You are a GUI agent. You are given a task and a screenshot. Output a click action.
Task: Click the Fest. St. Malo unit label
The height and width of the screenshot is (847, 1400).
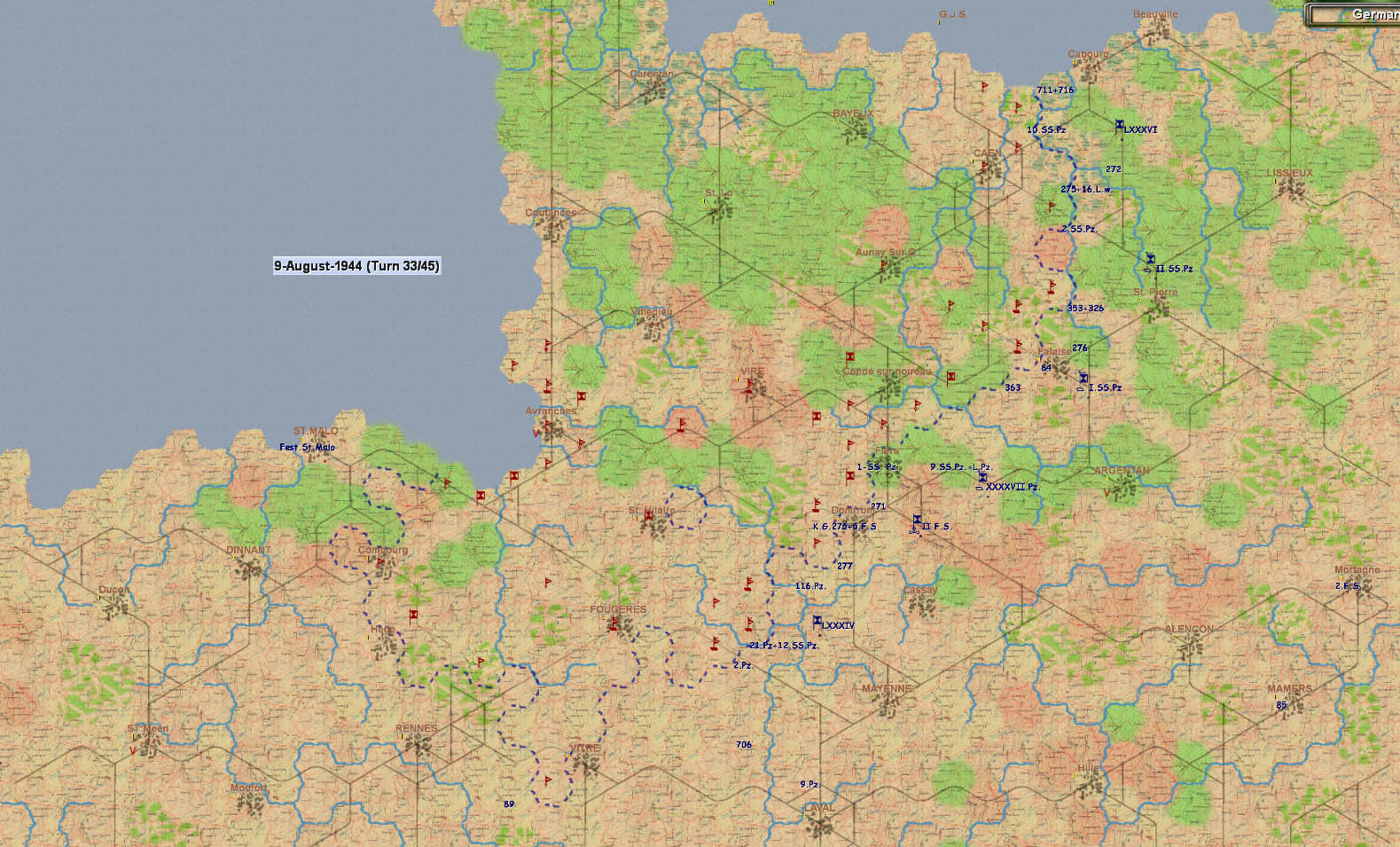pyautogui.click(x=308, y=447)
